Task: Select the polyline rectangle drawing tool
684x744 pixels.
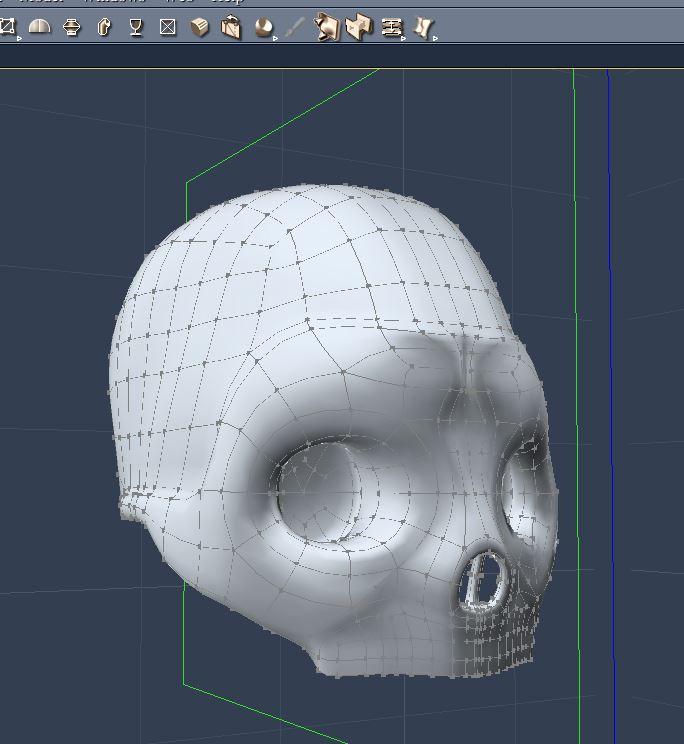Action: [x=8, y=26]
